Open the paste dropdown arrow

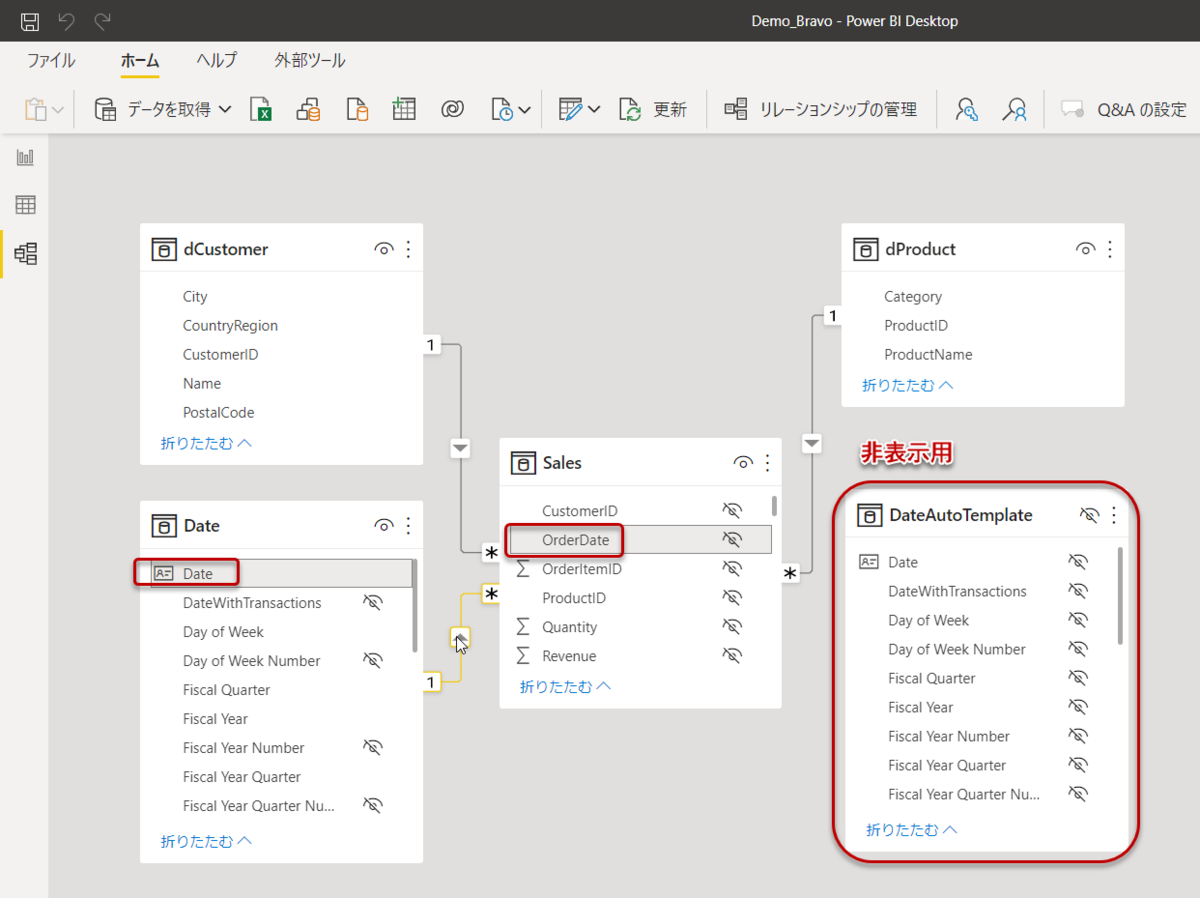(x=58, y=110)
